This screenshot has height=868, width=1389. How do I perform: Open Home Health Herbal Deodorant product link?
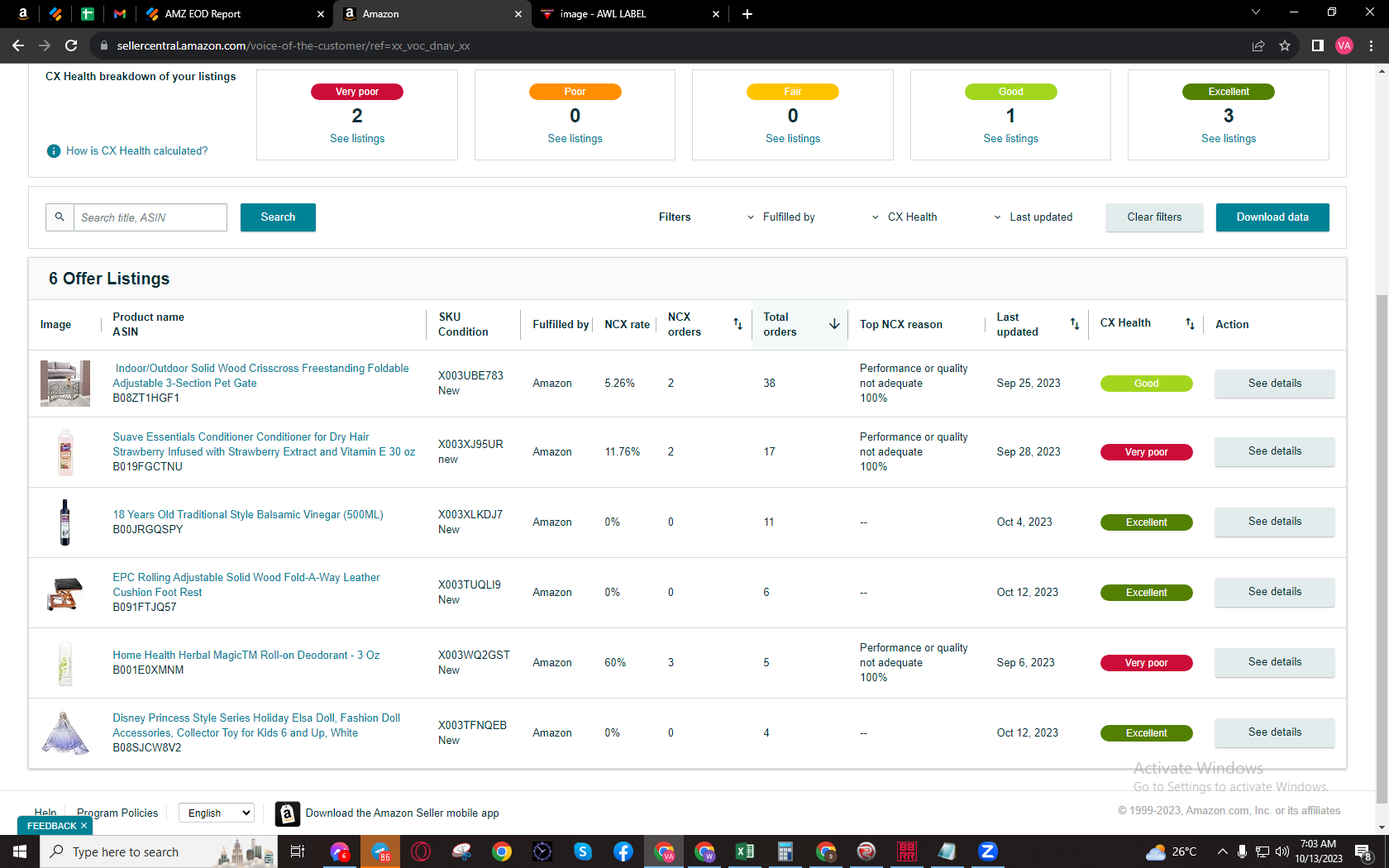coord(246,655)
